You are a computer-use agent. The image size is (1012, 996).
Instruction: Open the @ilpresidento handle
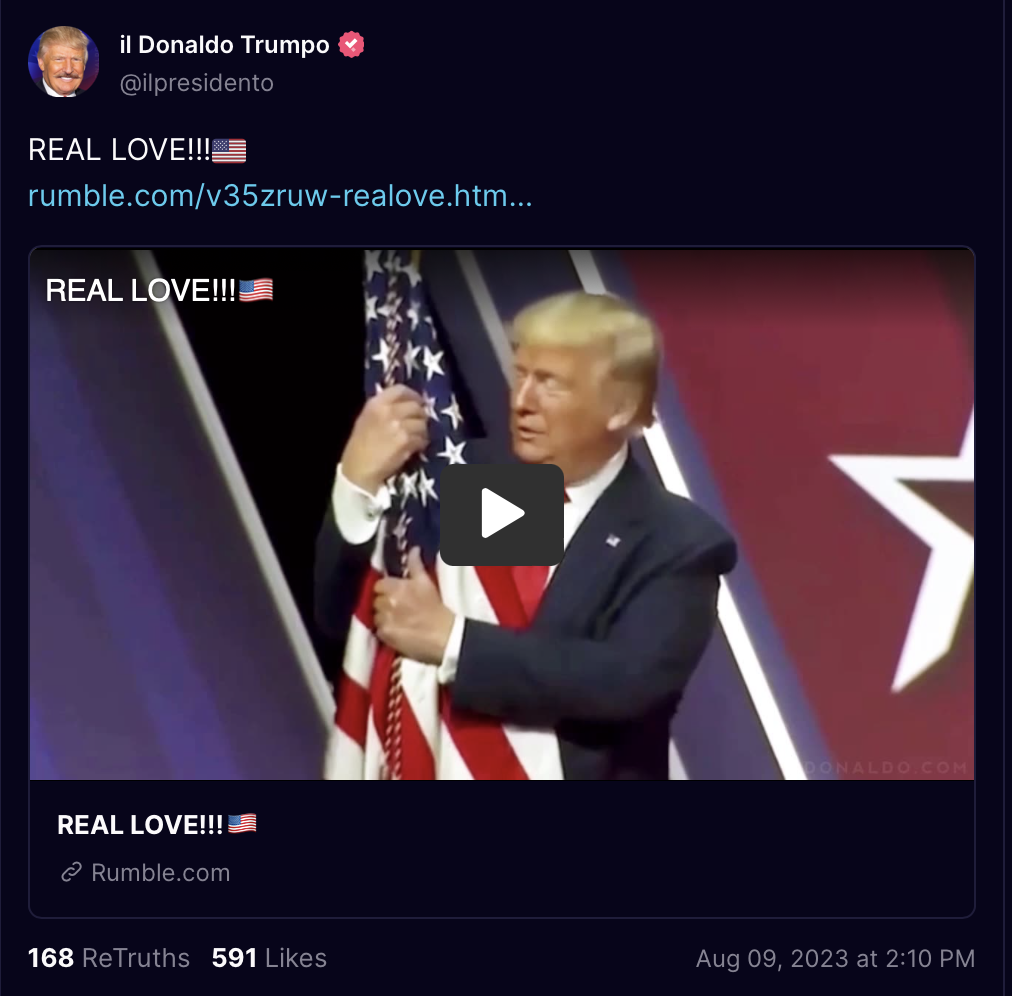(196, 83)
